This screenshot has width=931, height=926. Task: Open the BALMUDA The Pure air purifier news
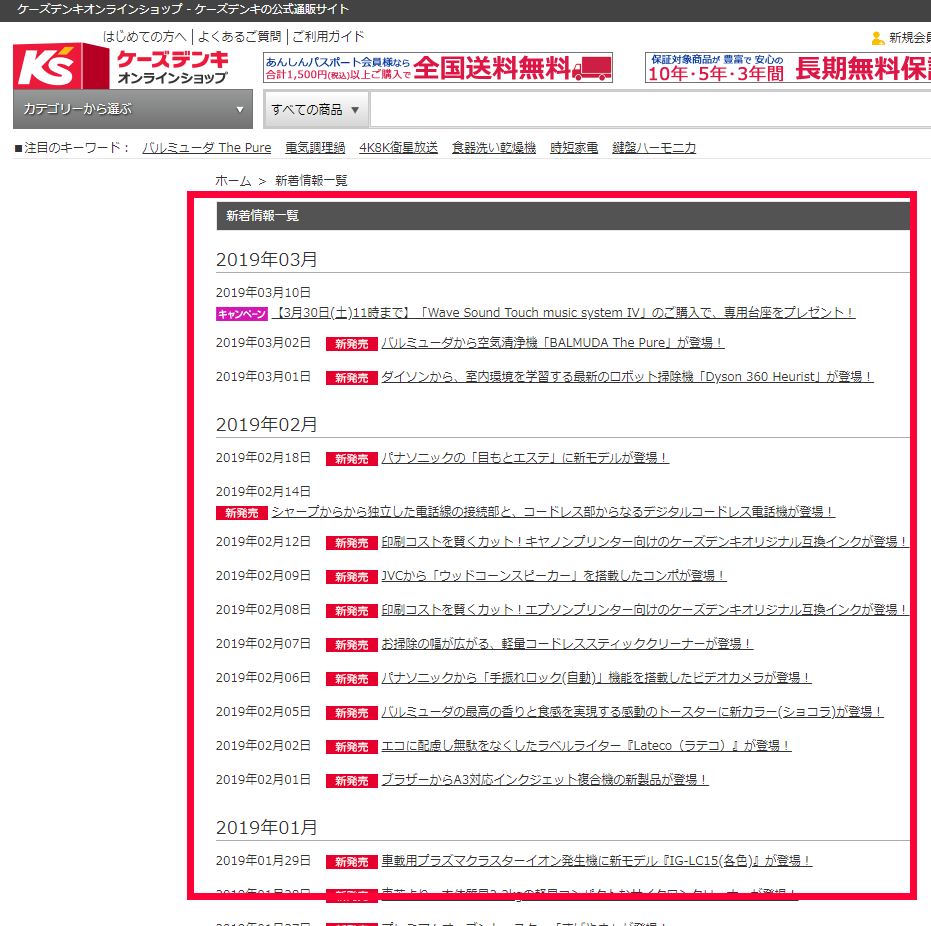[552, 343]
